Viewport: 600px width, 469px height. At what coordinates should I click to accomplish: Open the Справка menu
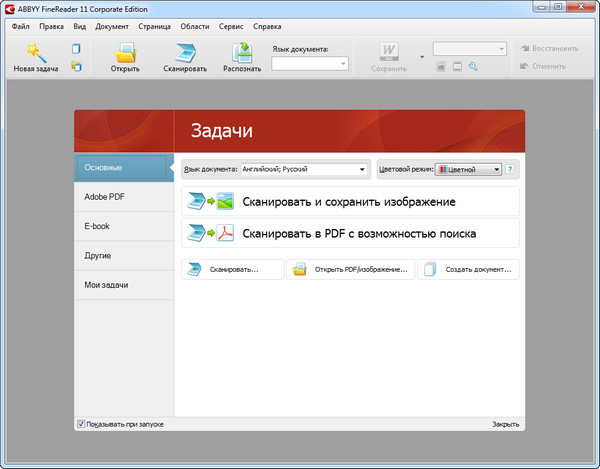pos(267,26)
